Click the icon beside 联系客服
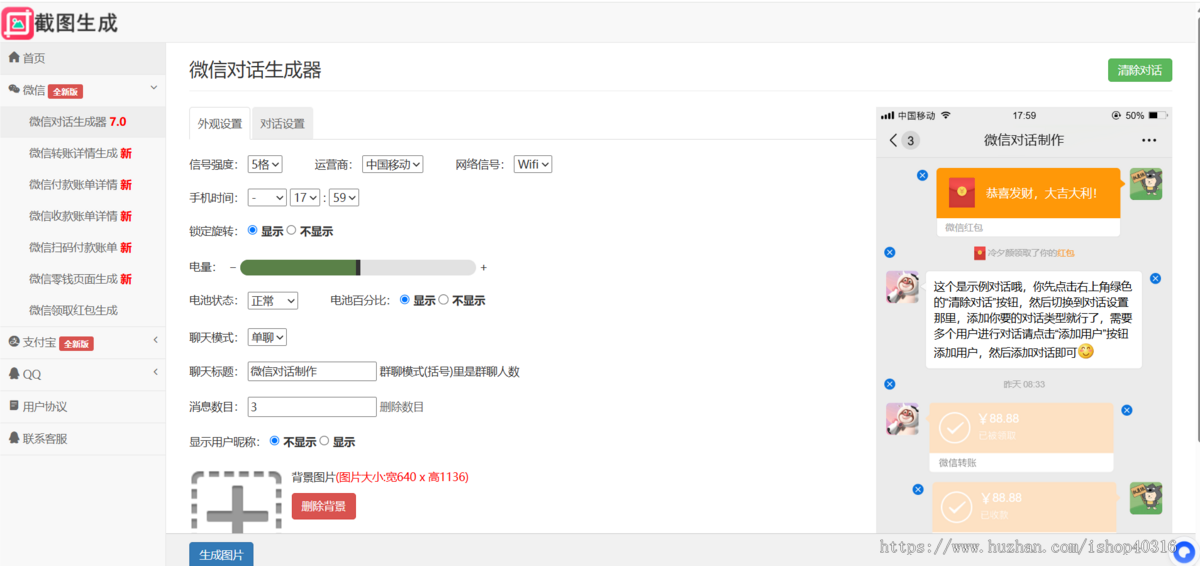Viewport: 1200px width, 566px height. point(14,438)
